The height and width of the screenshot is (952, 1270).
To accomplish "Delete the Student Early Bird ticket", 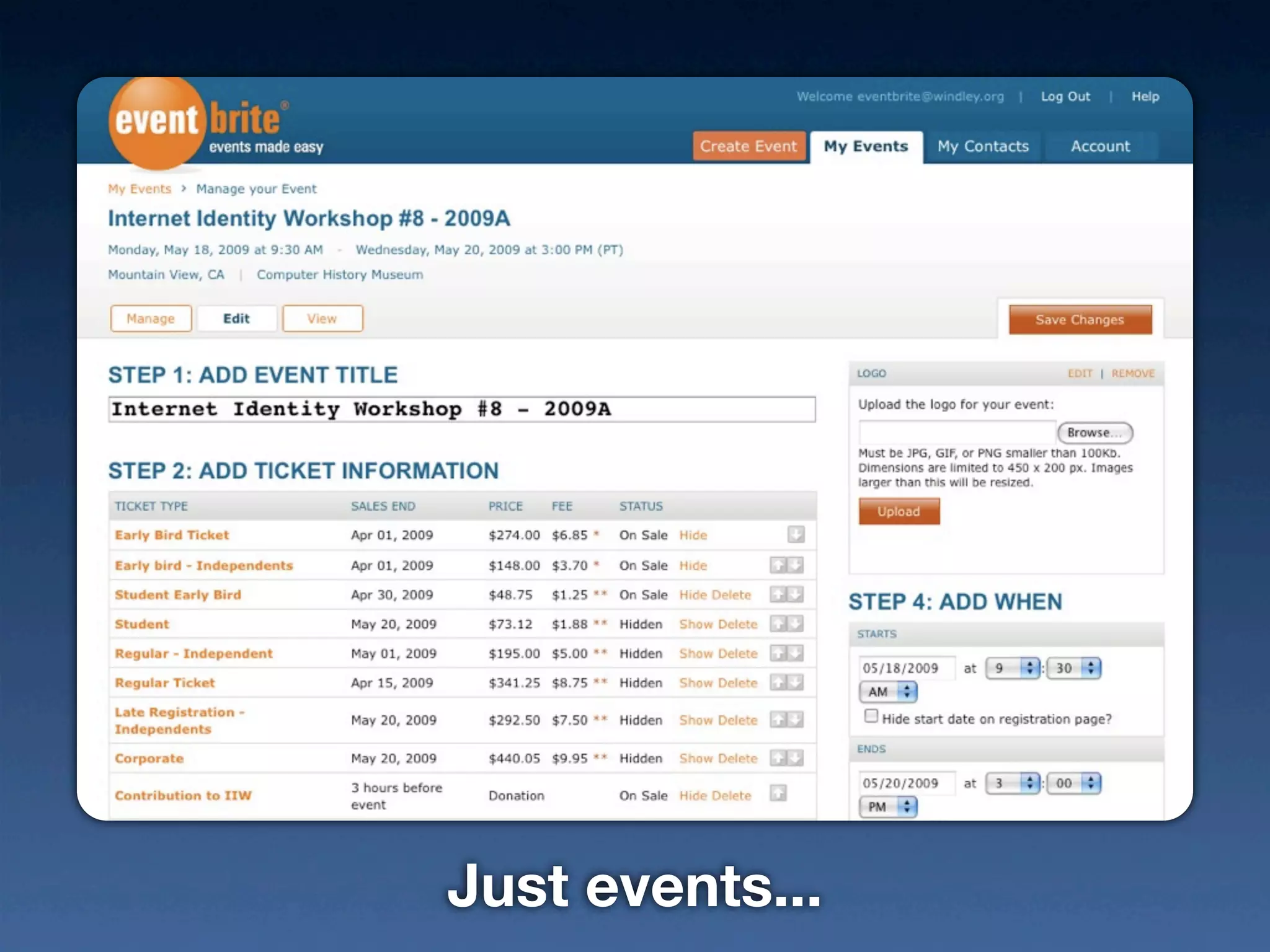I will pyautogui.click(x=732, y=595).
